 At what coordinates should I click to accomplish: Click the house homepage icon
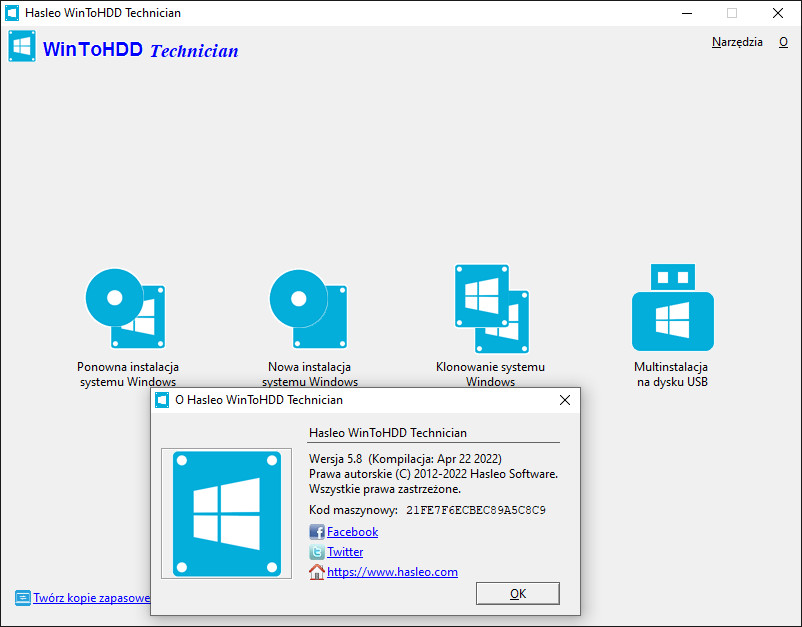point(317,572)
